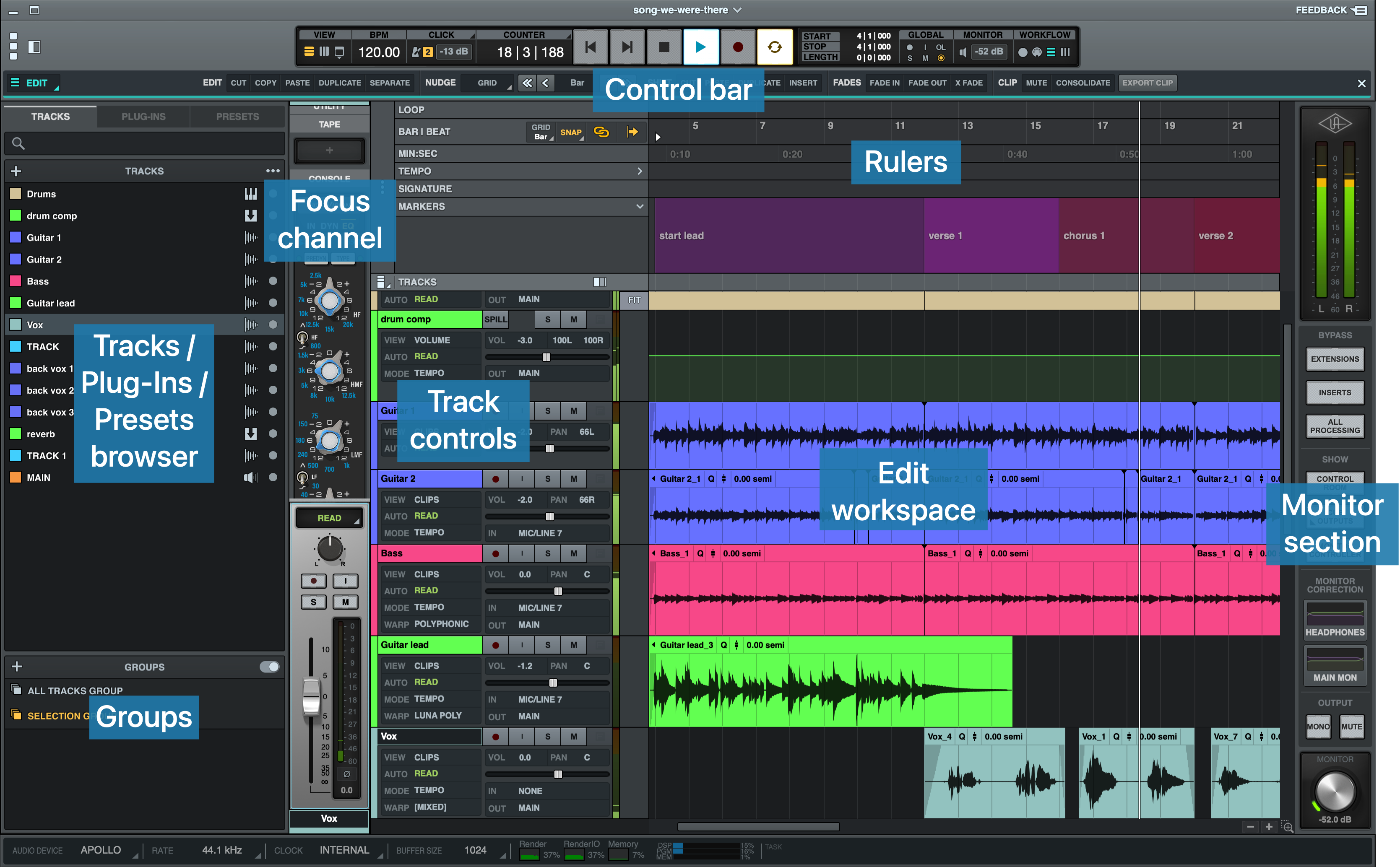
Task: Click the CONSOLIDATE clip button
Action: (1082, 83)
